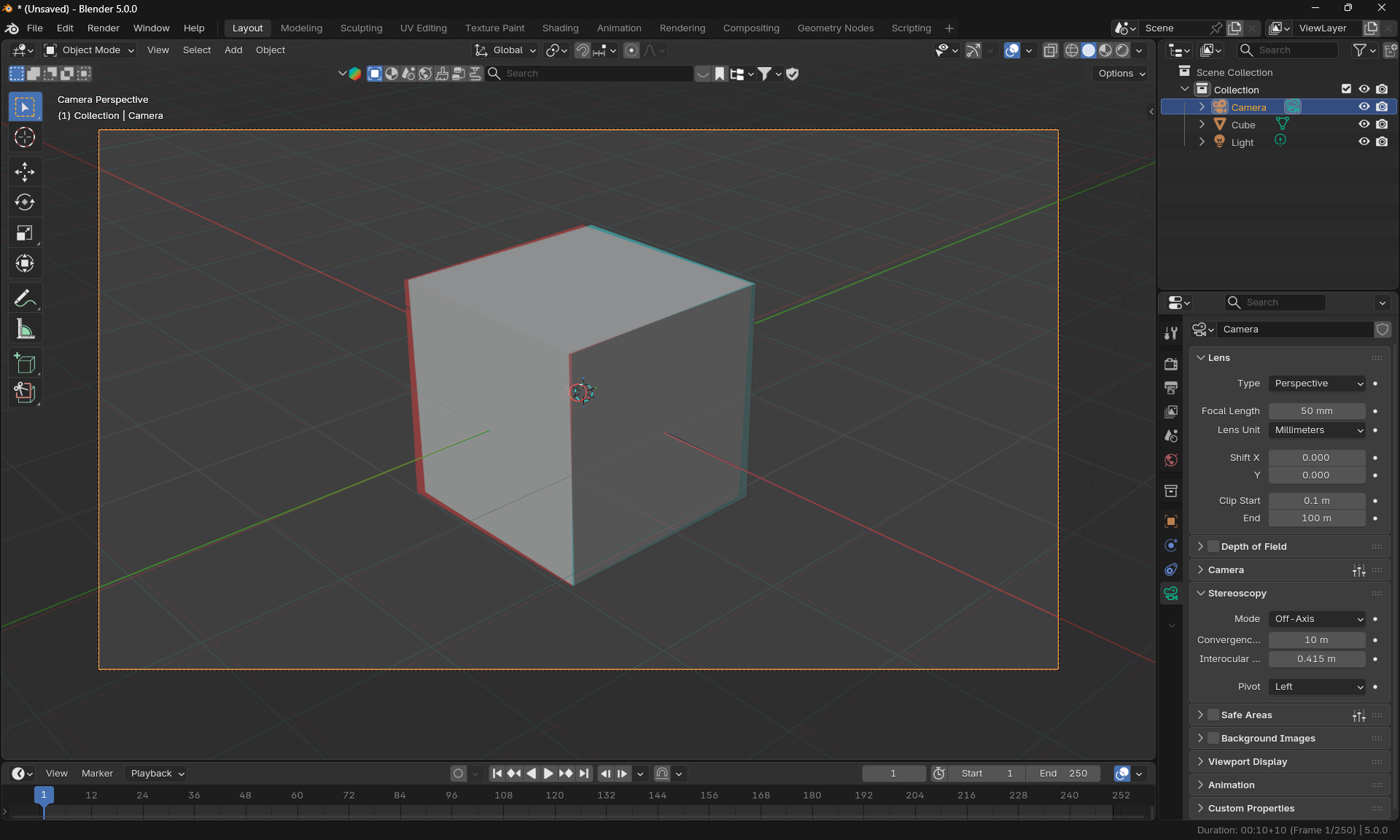The height and width of the screenshot is (840, 1400).
Task: Uncheck the Collection exclude checkbox
Action: click(1347, 89)
